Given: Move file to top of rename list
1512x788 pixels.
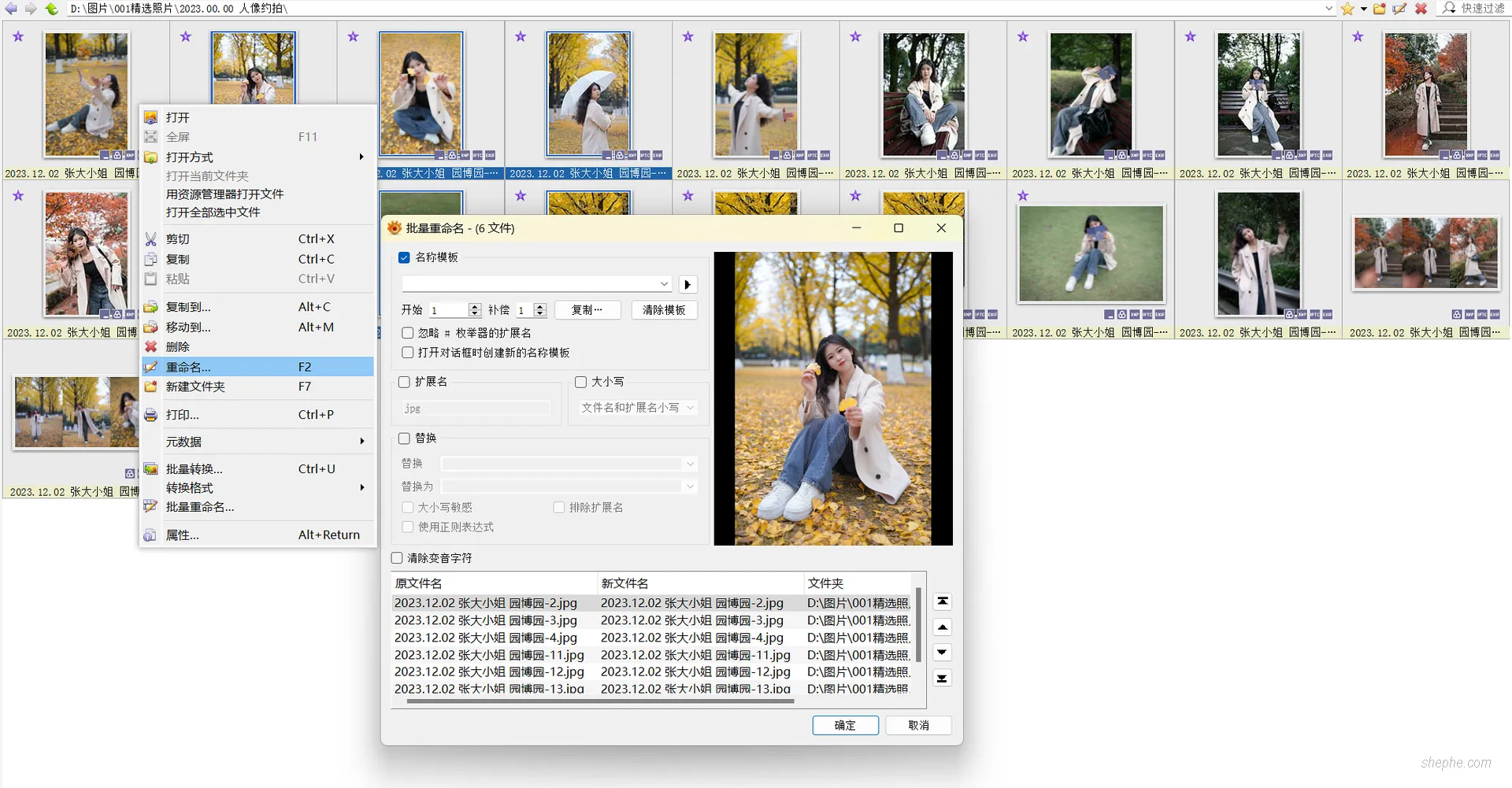Looking at the screenshot, I should coord(942,601).
